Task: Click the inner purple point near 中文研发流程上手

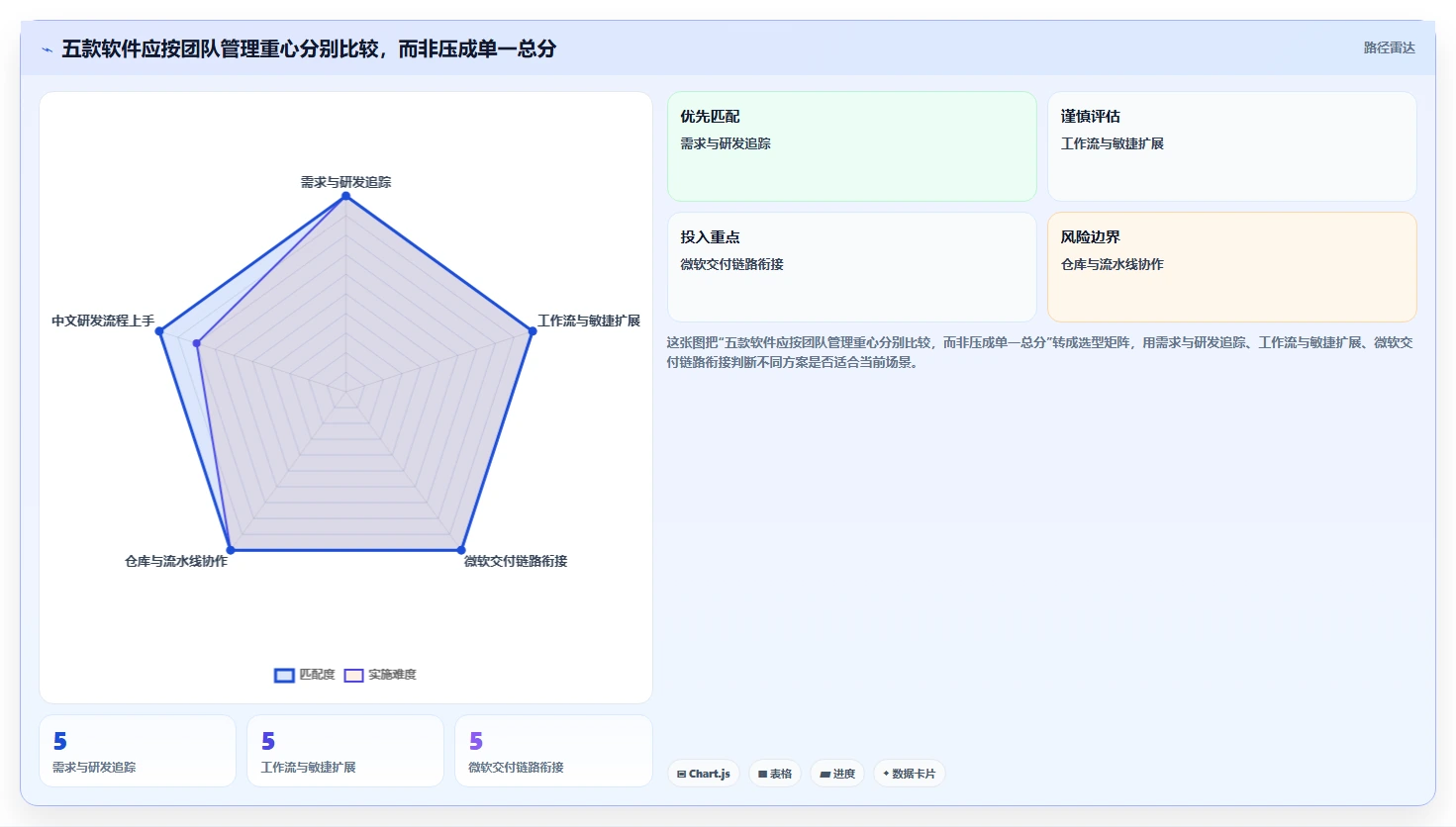Action: pos(197,344)
